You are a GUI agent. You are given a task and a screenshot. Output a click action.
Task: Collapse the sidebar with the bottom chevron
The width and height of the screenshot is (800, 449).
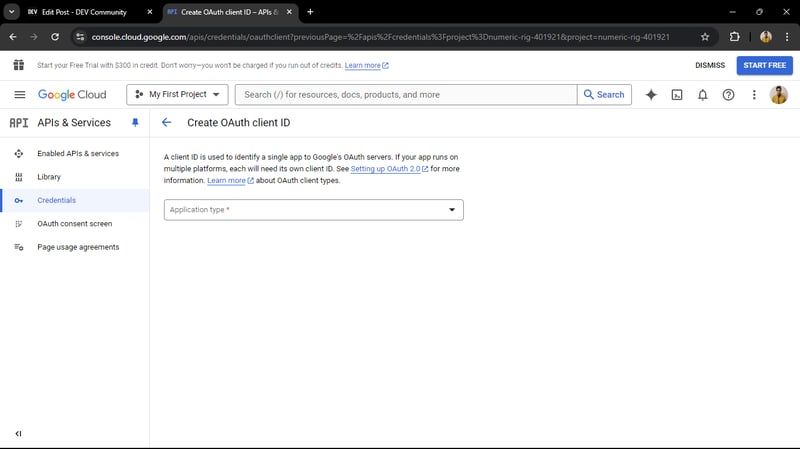(x=18, y=434)
